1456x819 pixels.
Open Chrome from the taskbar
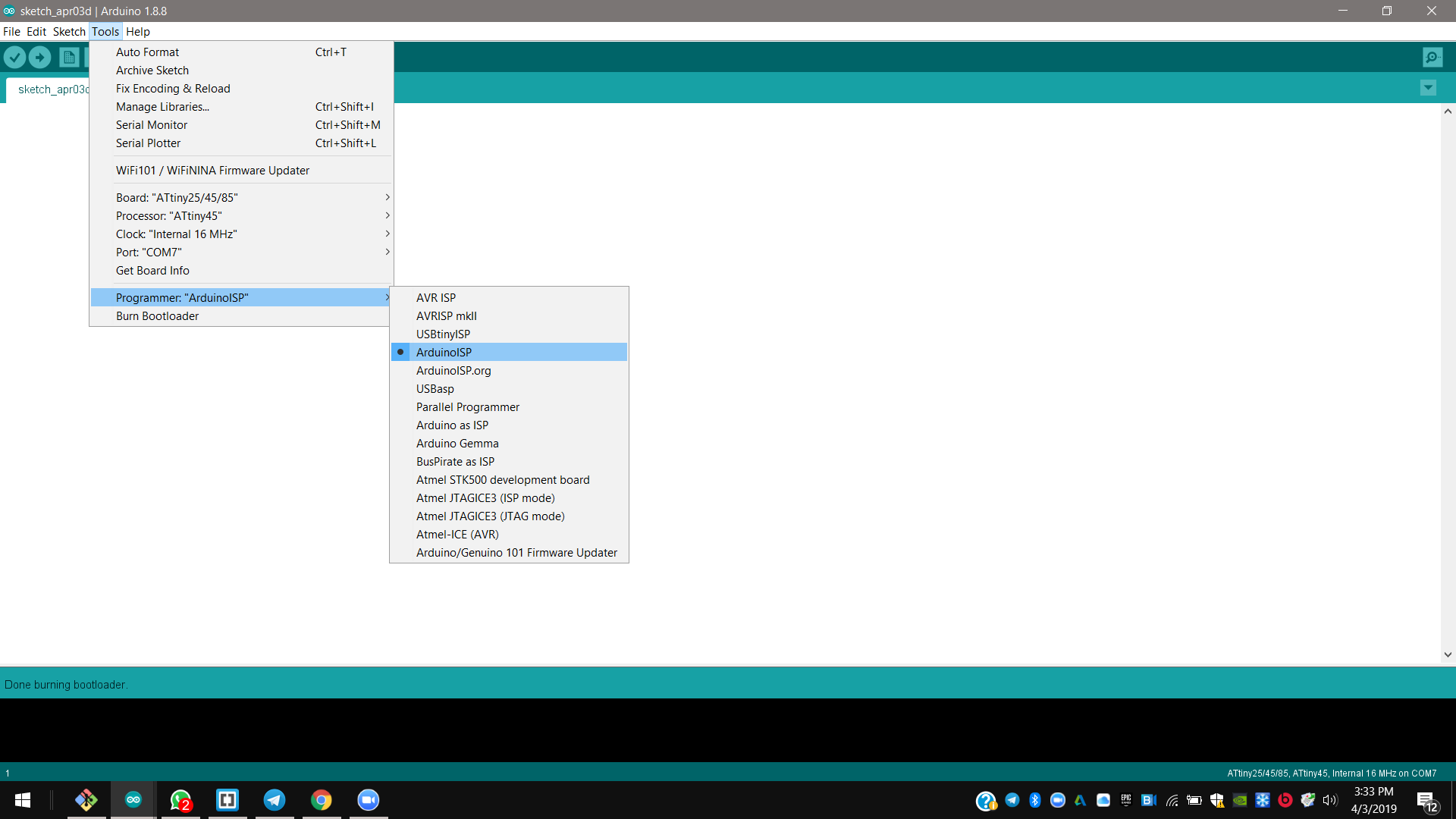click(x=322, y=800)
